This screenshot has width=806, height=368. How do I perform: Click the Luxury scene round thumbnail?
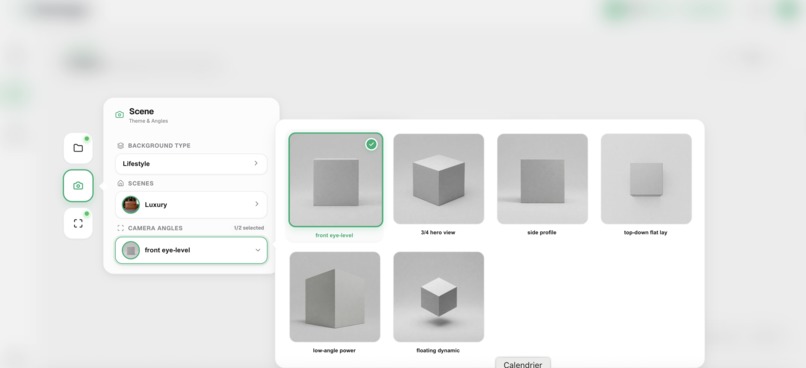131,205
